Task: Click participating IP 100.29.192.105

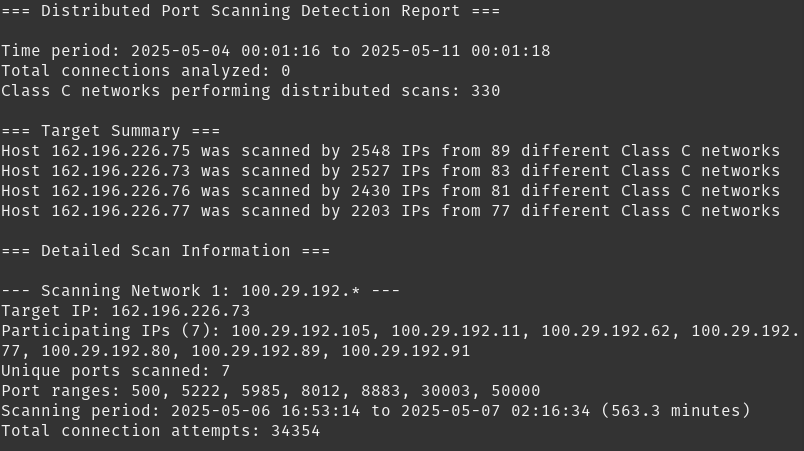Action: (300, 331)
